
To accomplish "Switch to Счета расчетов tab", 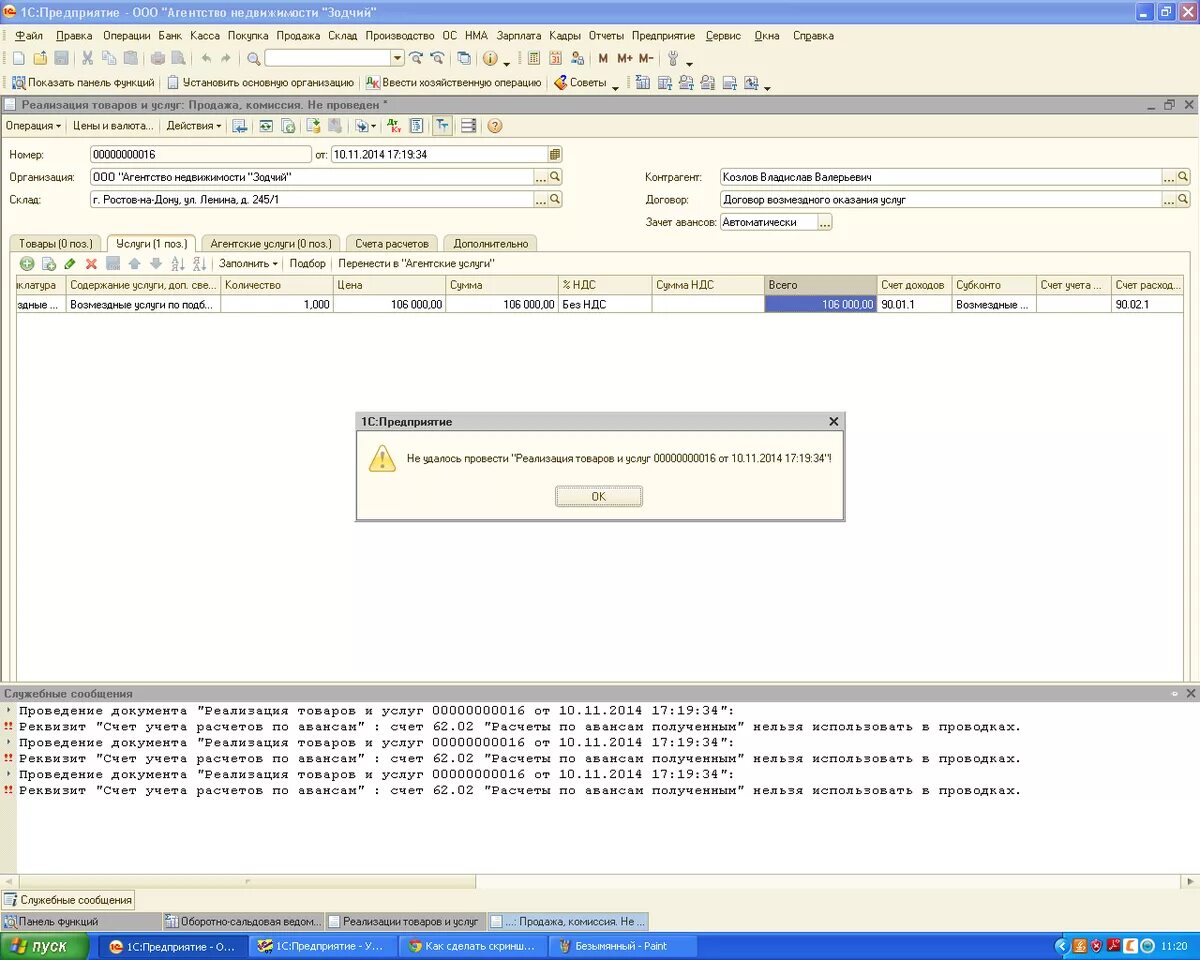I will (392, 243).
